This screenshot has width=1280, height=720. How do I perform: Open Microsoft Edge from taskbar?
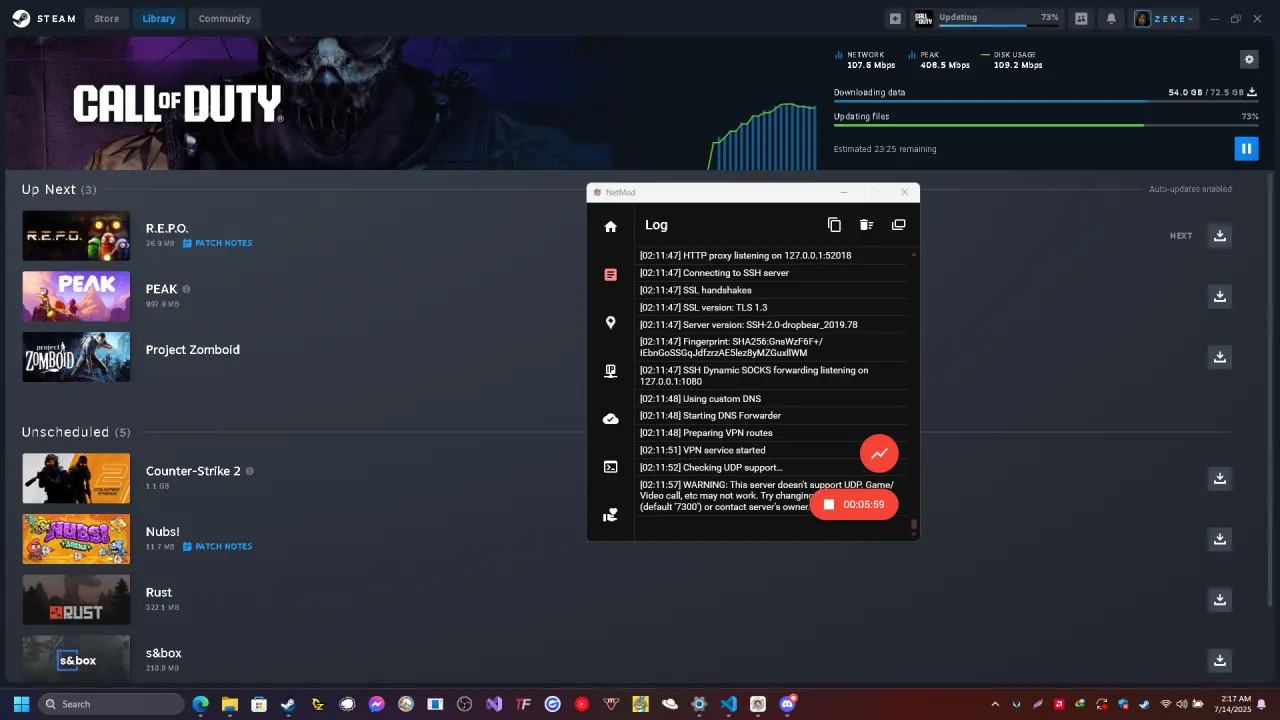(200, 704)
